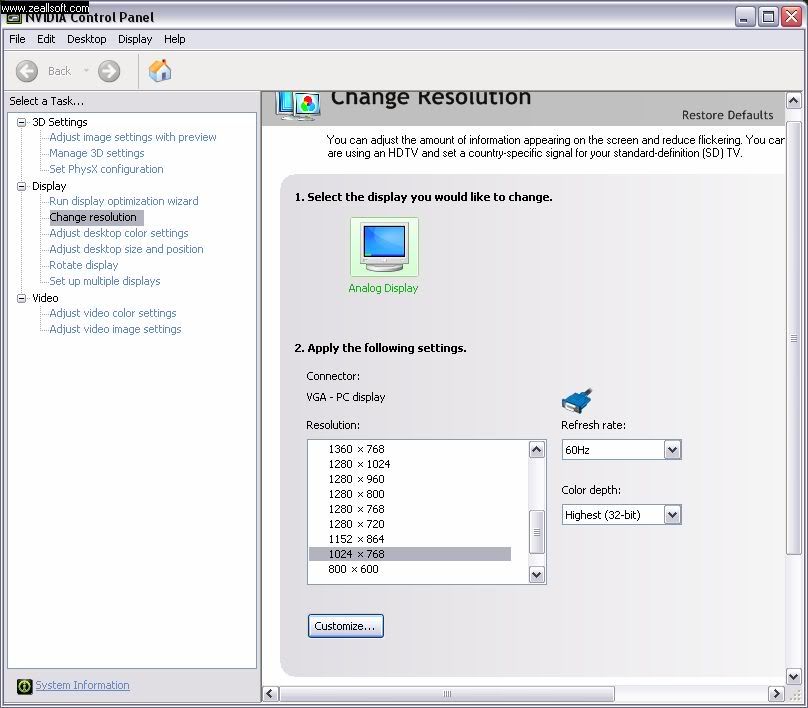This screenshot has height=708, width=808.
Task: Open the Help menu
Action: pyautogui.click(x=175, y=39)
